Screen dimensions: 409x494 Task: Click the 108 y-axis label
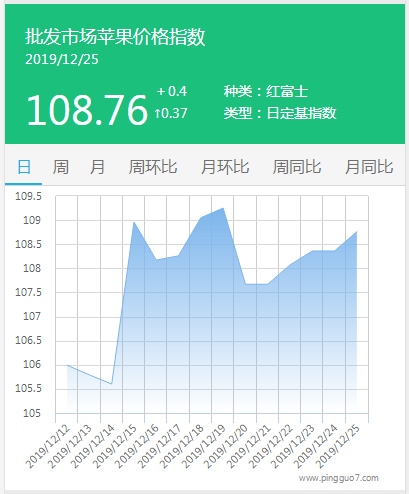(32, 268)
